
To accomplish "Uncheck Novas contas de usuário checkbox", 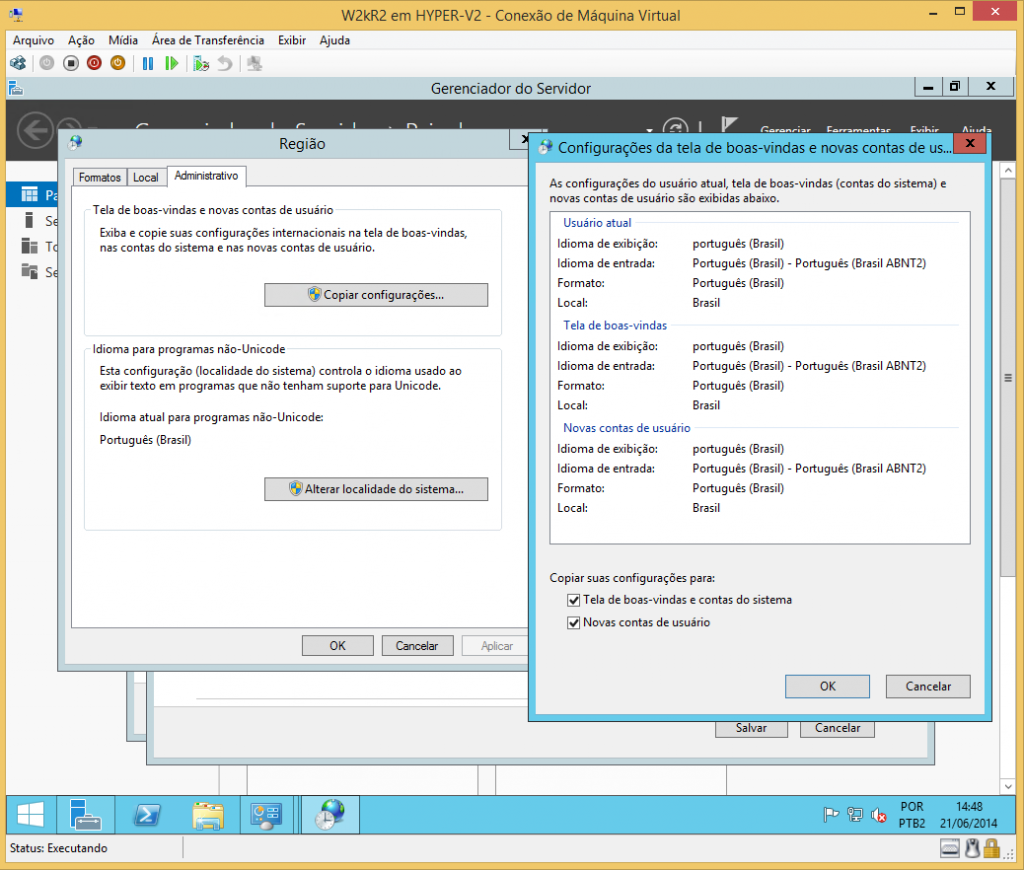I will click(x=574, y=622).
